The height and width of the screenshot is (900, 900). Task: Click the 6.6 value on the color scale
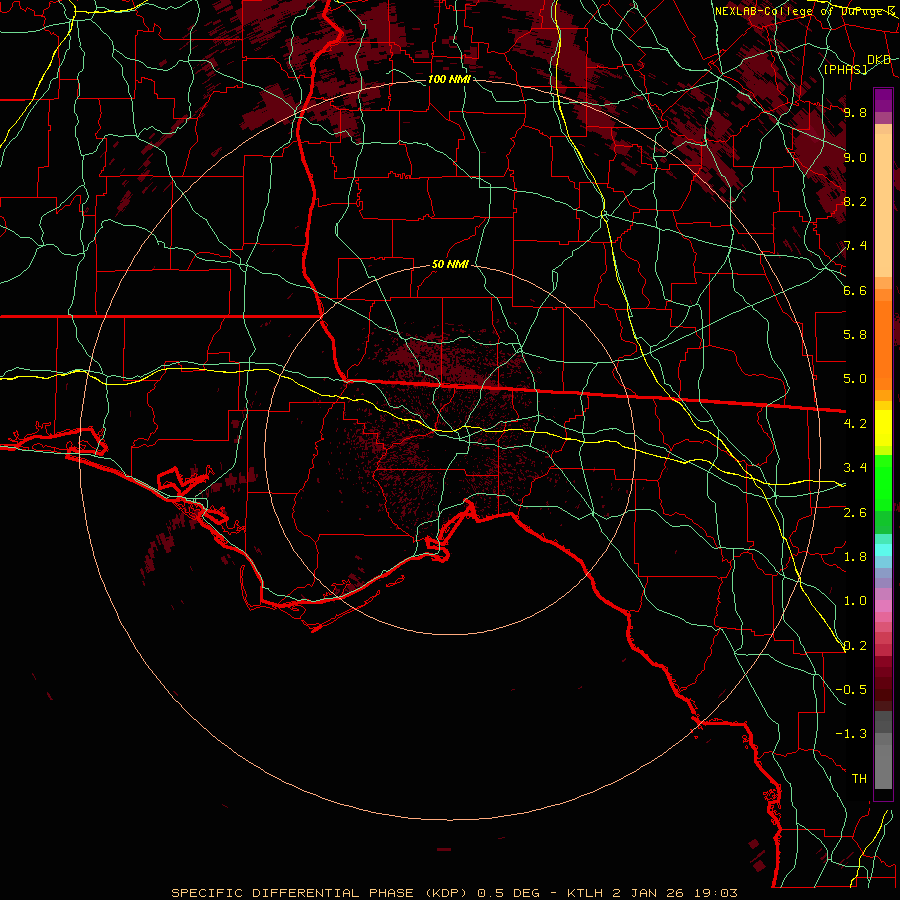coord(855,290)
